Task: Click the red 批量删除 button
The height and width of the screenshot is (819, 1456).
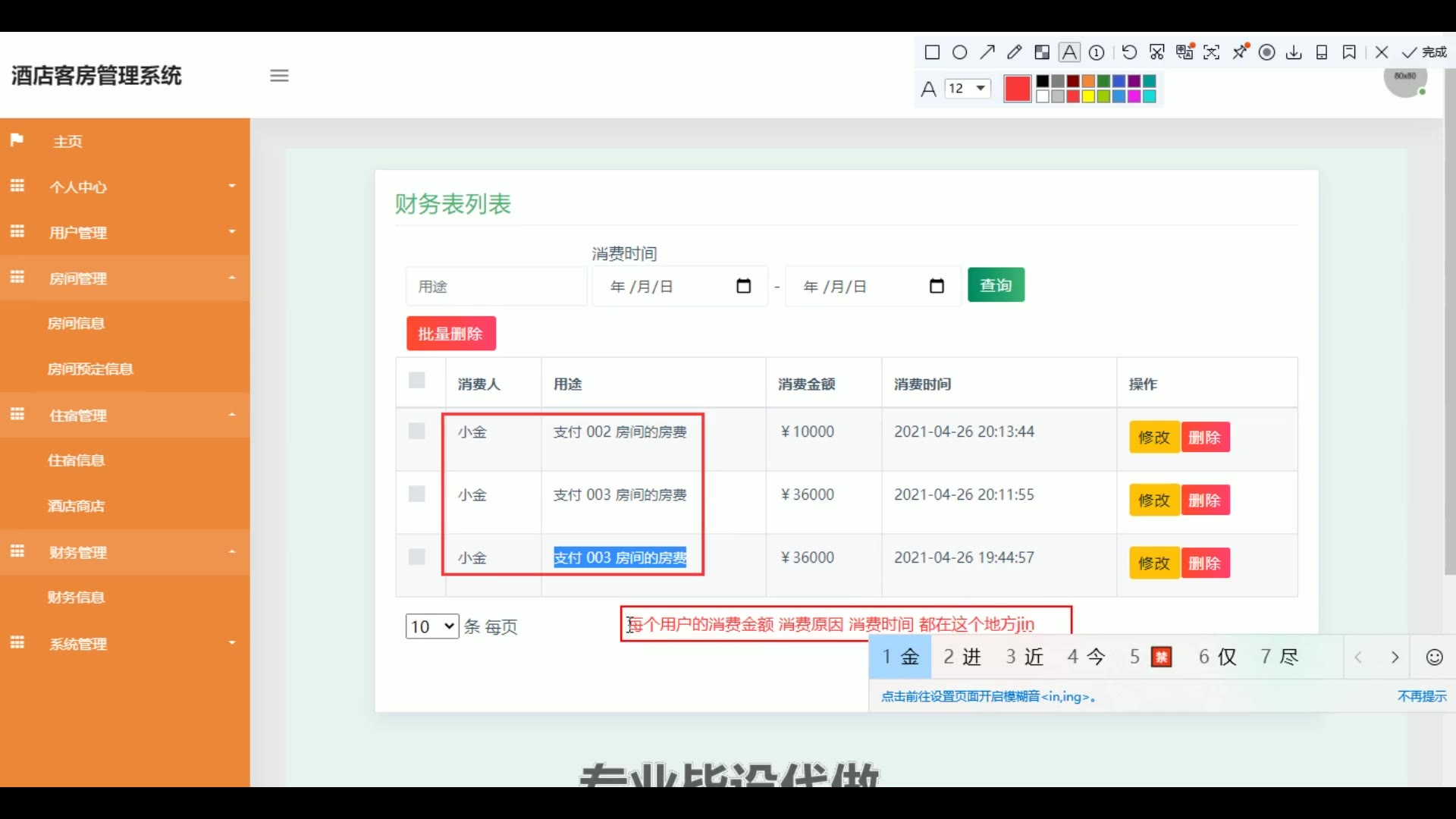Action: [450, 334]
